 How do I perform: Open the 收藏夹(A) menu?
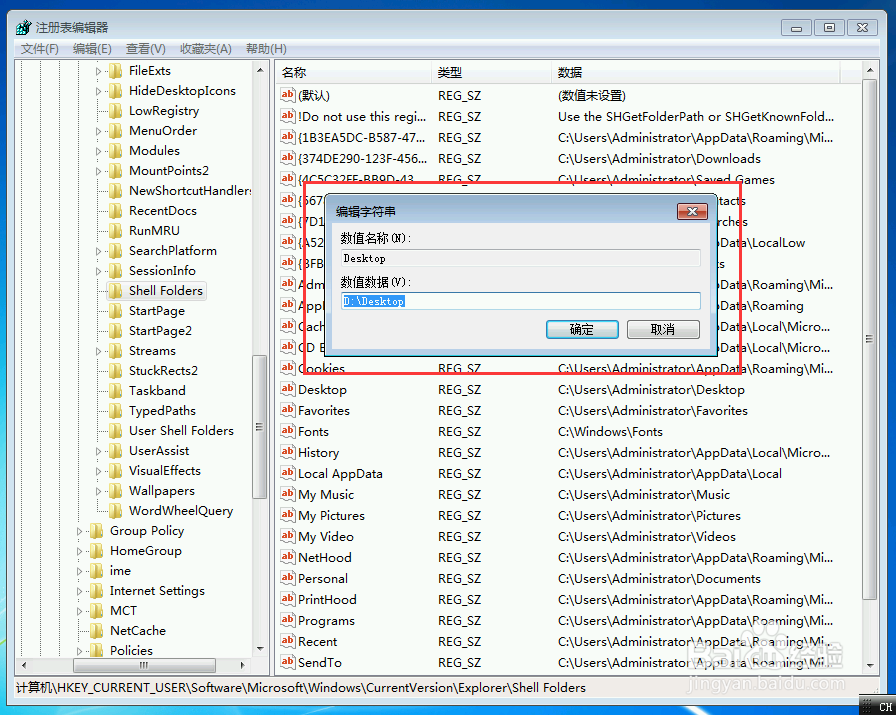click(x=207, y=48)
